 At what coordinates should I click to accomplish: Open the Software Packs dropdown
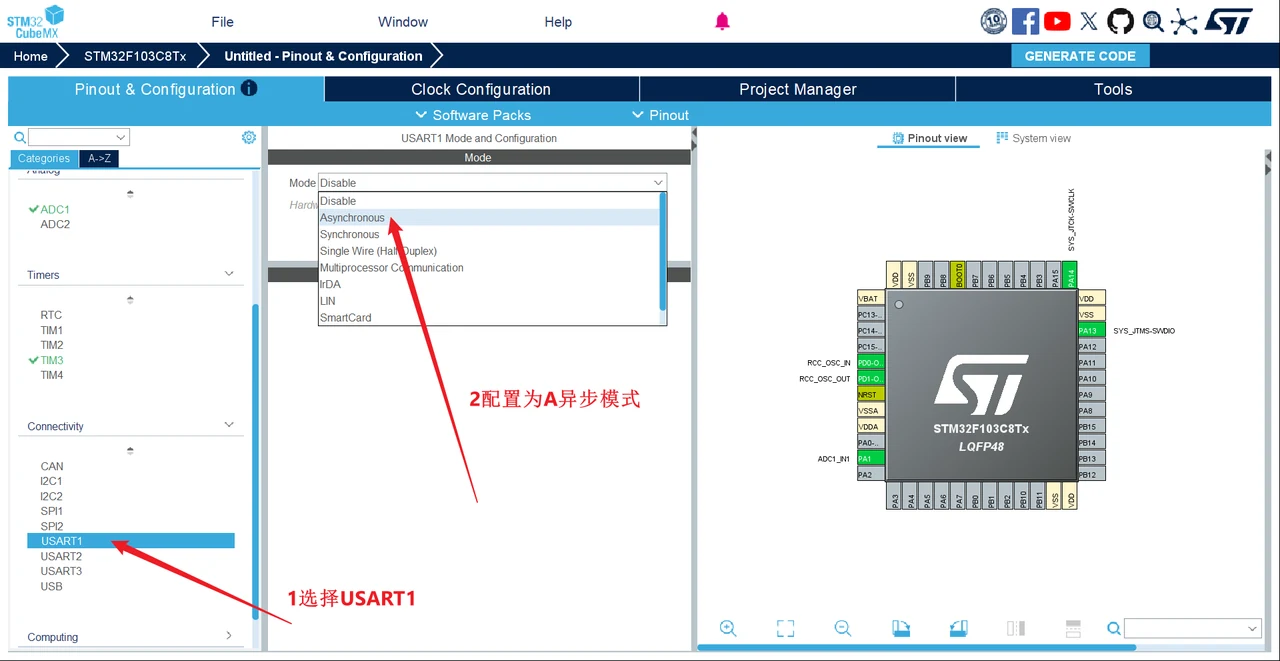point(473,115)
